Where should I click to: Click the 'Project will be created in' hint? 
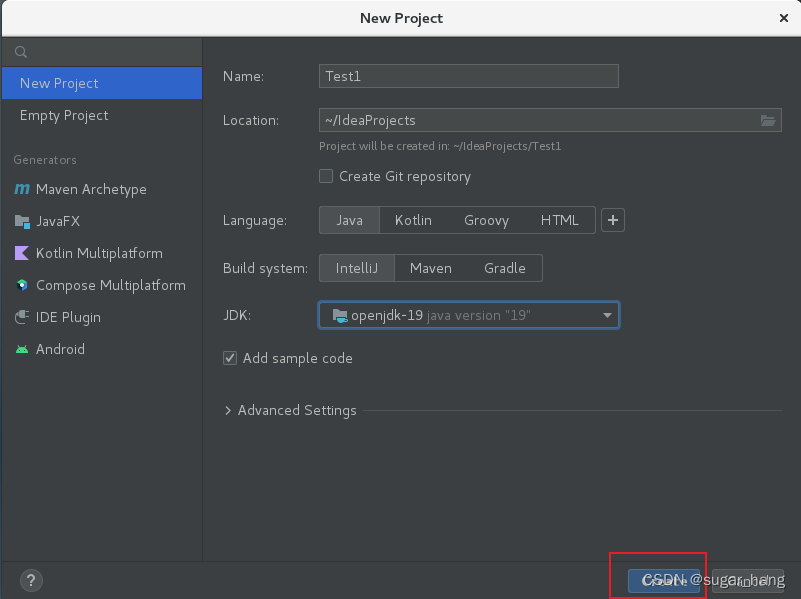click(440, 146)
